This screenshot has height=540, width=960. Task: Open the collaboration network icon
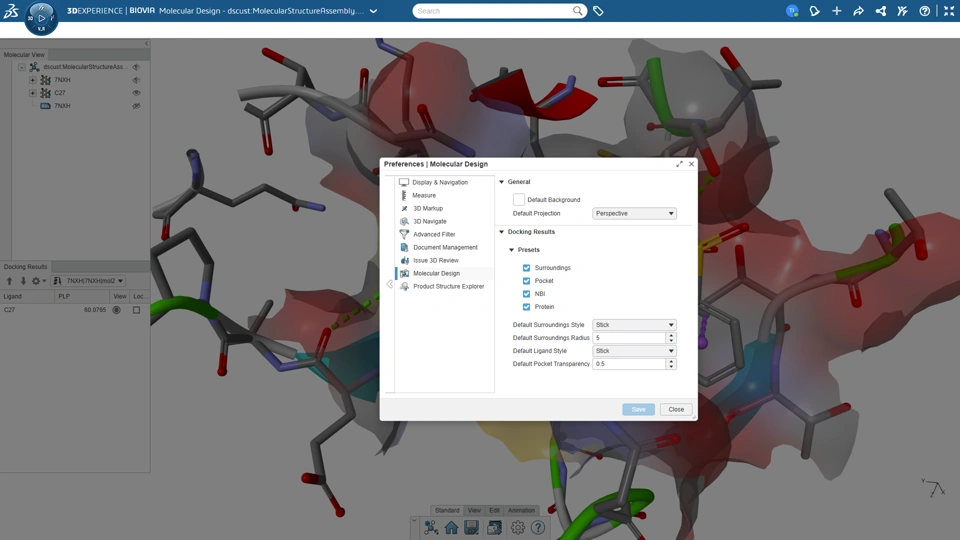(880, 11)
